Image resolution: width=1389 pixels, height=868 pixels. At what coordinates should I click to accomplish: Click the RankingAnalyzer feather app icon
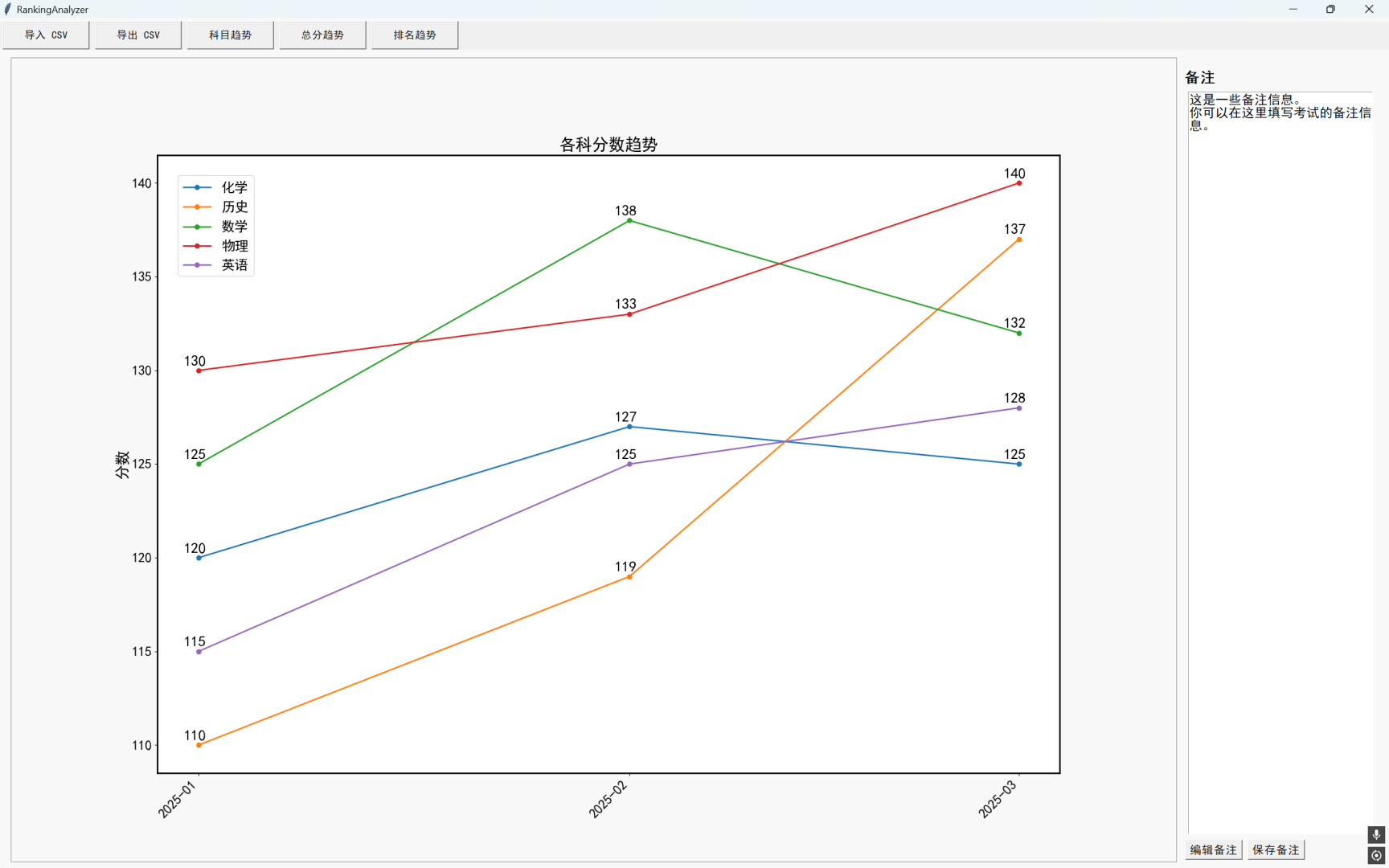pos(7,10)
